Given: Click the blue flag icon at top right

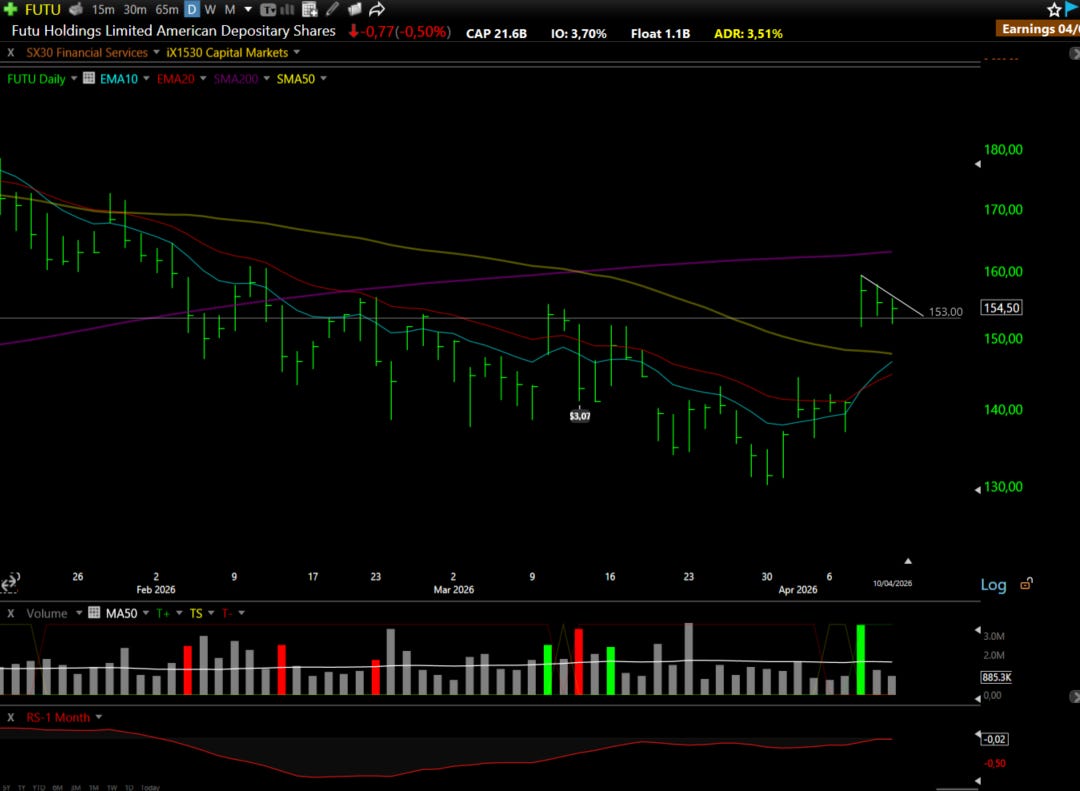Looking at the screenshot, I should tap(1072, 8).
